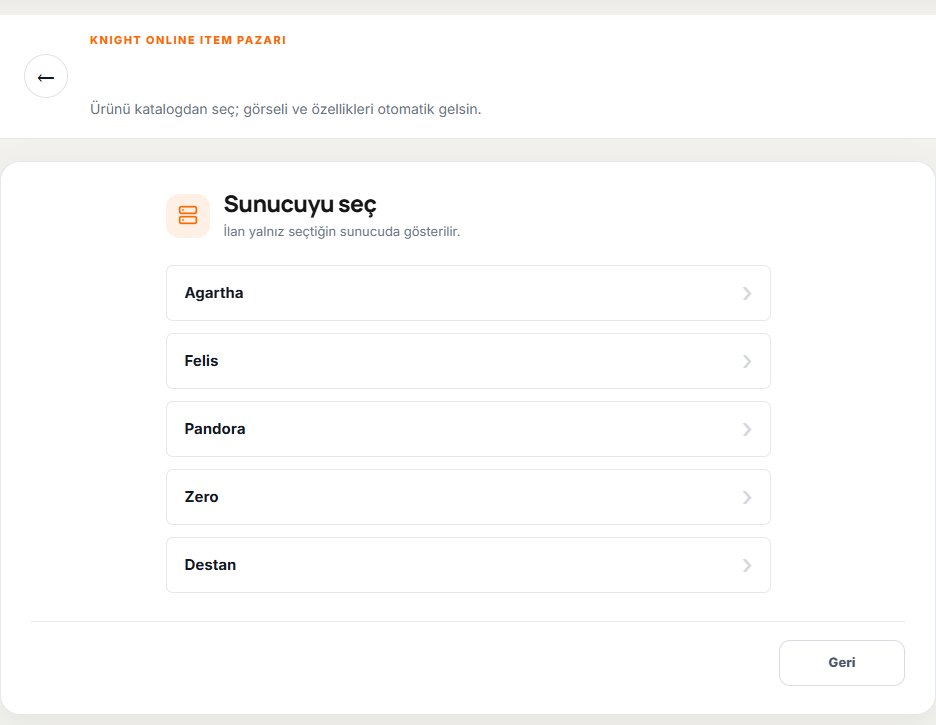Open the chevron on the Destan row

click(747, 565)
